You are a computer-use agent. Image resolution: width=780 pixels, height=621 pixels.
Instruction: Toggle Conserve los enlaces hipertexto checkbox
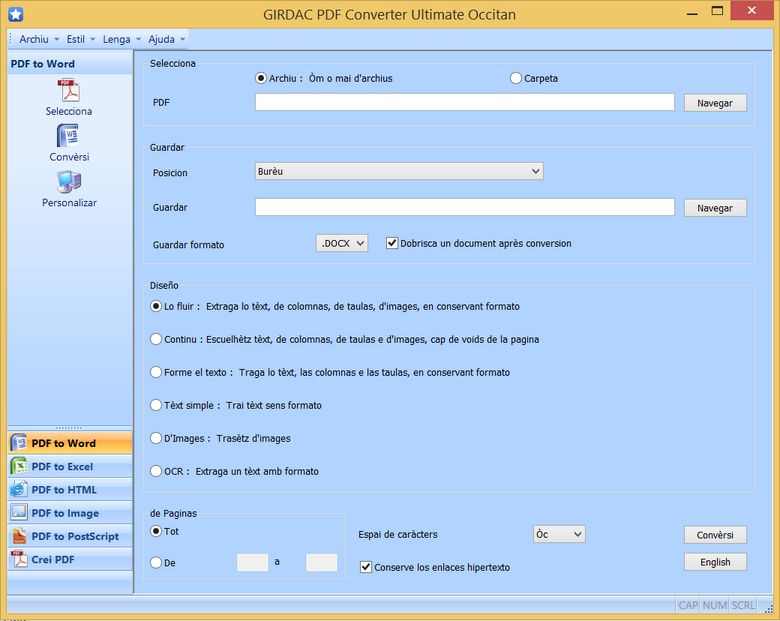pyautogui.click(x=366, y=567)
